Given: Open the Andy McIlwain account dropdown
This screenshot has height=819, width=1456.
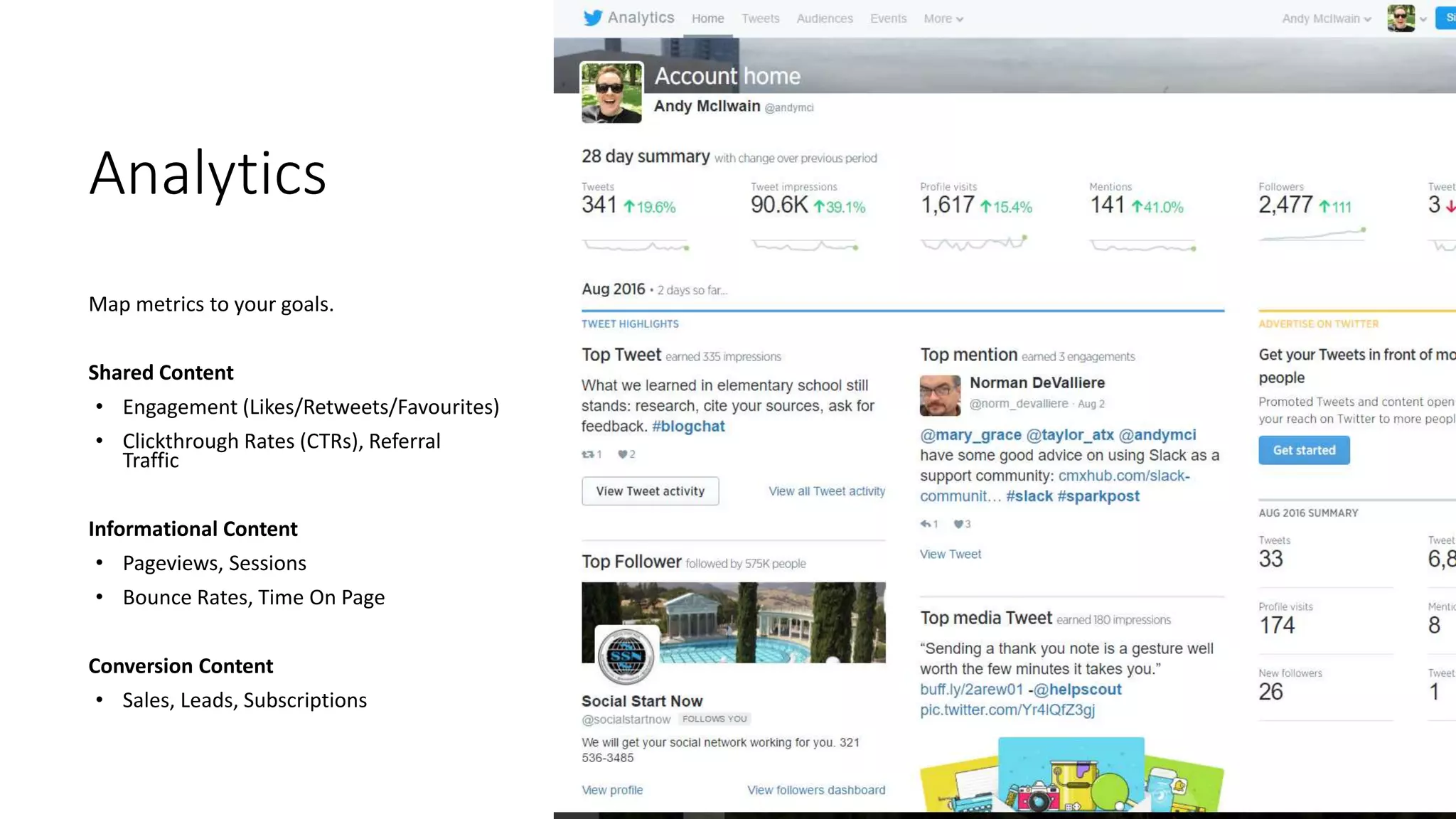Looking at the screenshot, I should [x=1326, y=19].
